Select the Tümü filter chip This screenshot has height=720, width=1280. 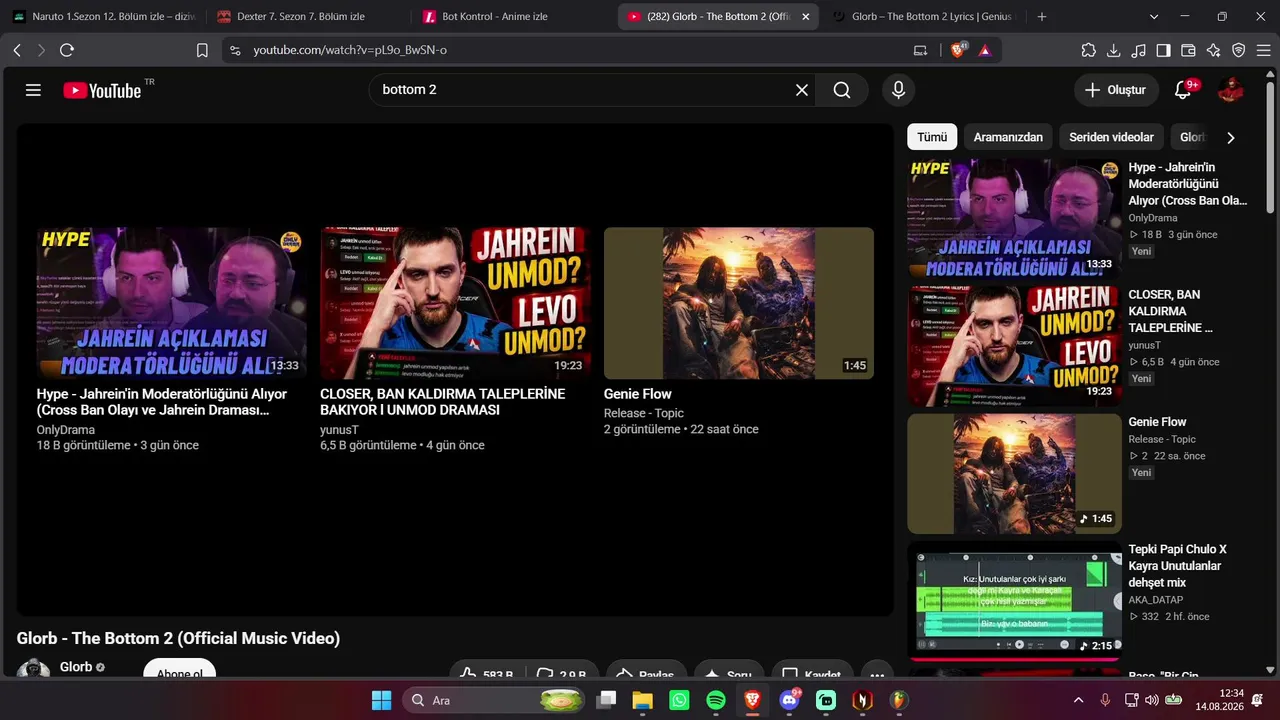point(932,137)
